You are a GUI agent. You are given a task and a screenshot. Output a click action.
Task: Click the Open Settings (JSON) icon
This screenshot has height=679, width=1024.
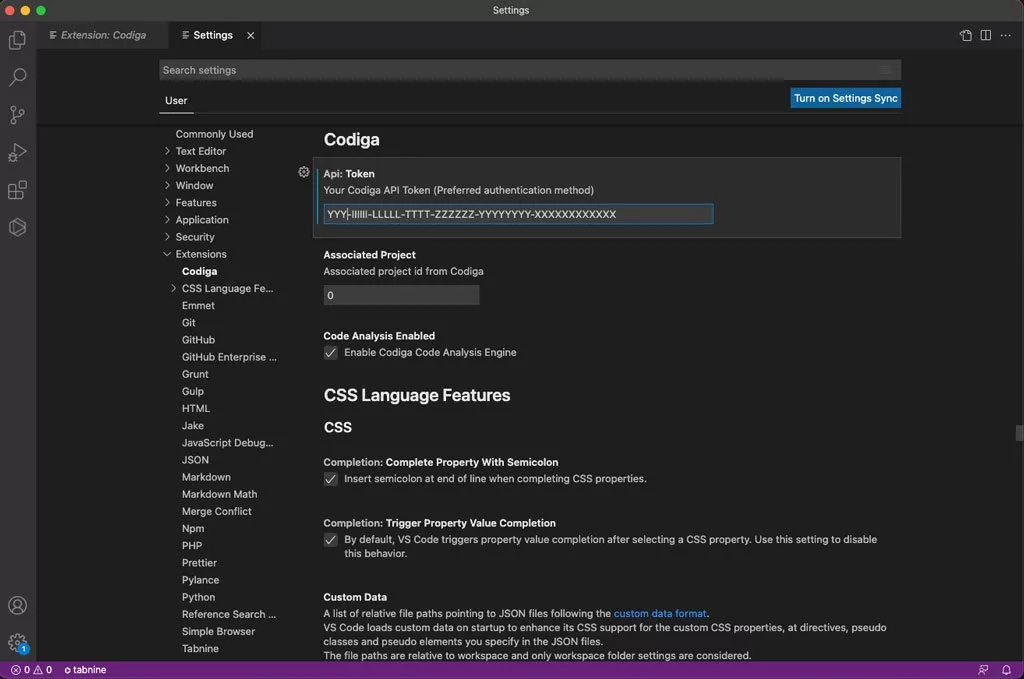(x=965, y=35)
